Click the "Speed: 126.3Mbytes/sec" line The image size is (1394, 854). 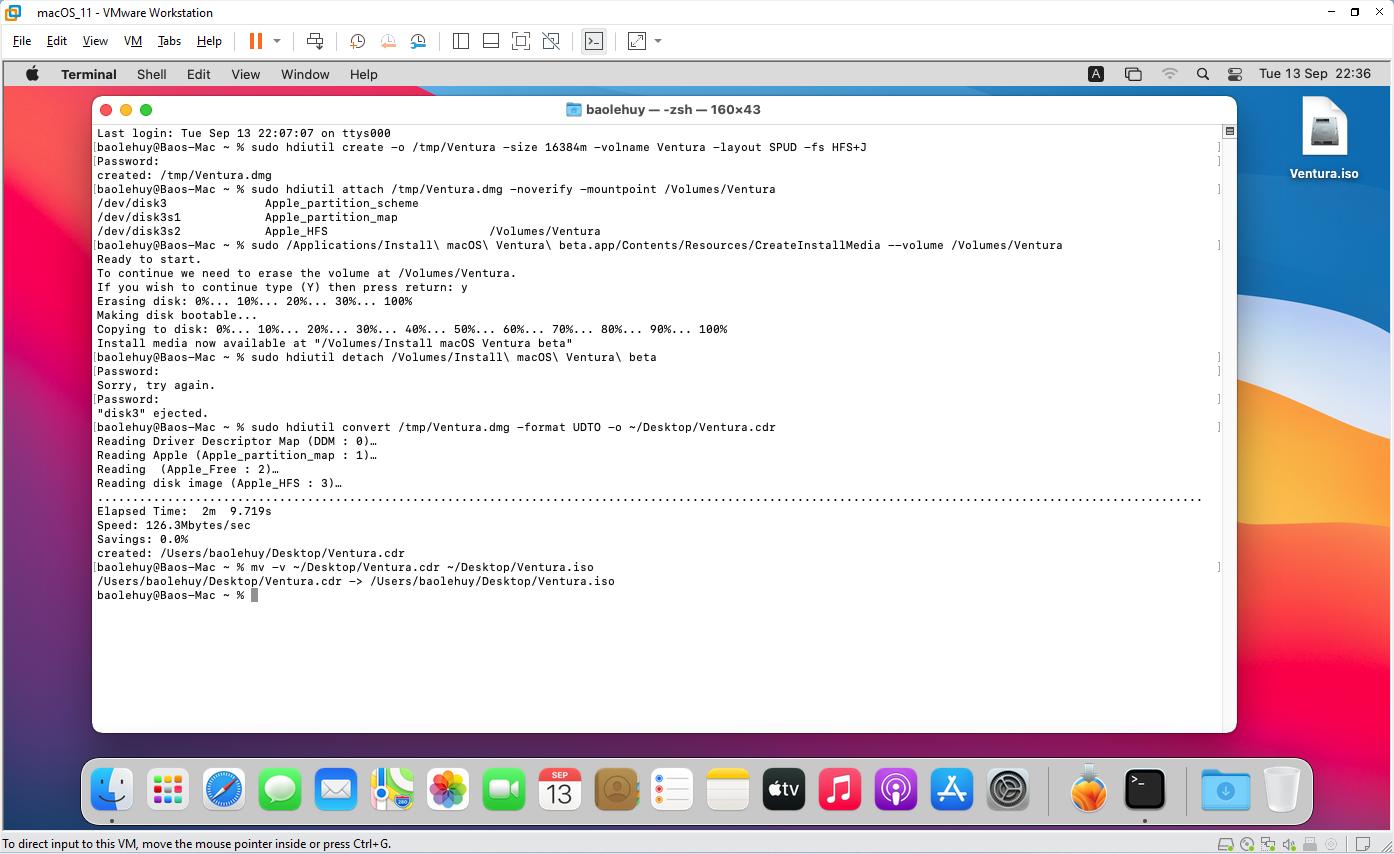coord(174,525)
